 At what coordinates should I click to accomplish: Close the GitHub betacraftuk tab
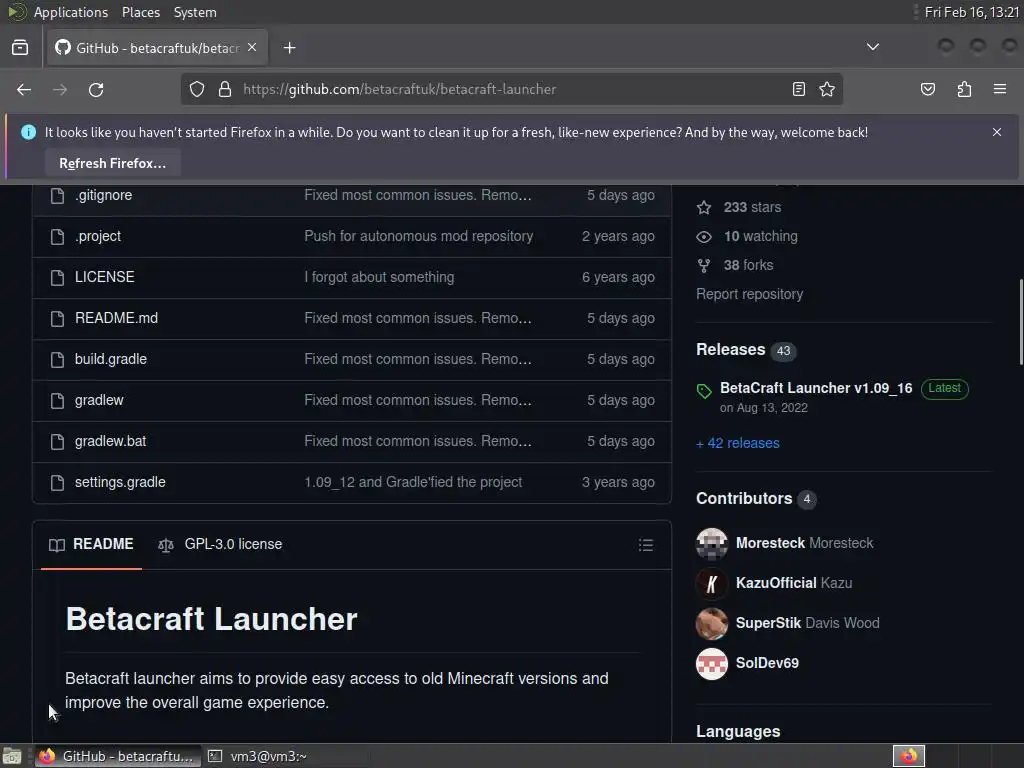click(x=252, y=48)
